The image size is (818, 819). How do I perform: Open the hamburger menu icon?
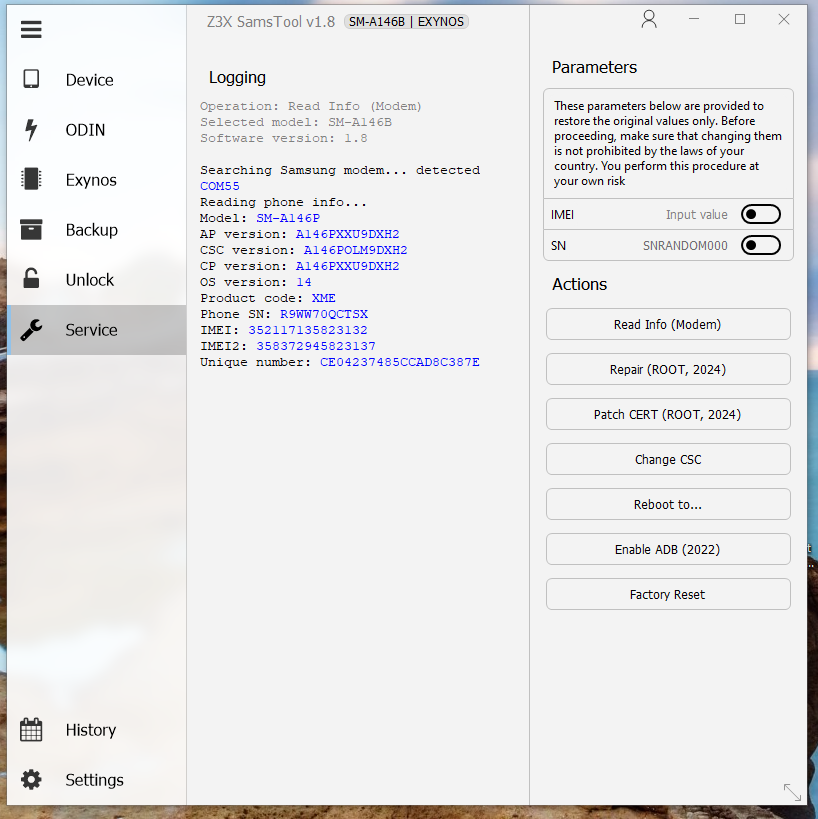coord(31,29)
